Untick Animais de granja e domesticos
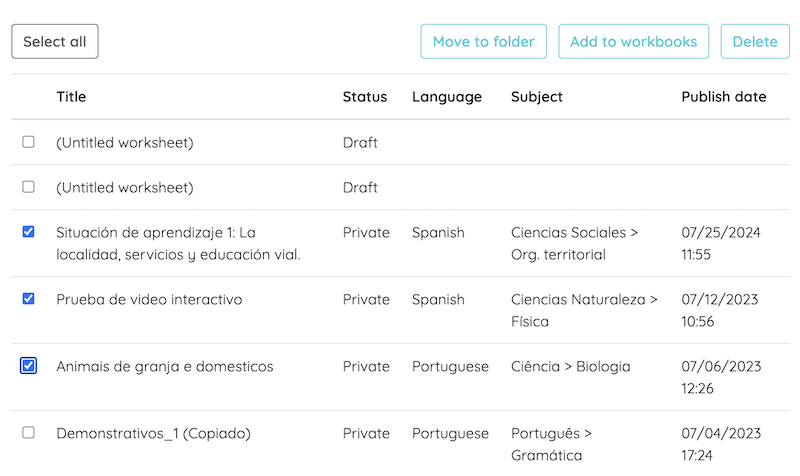Viewport: 800px width, 476px height. (x=28, y=366)
